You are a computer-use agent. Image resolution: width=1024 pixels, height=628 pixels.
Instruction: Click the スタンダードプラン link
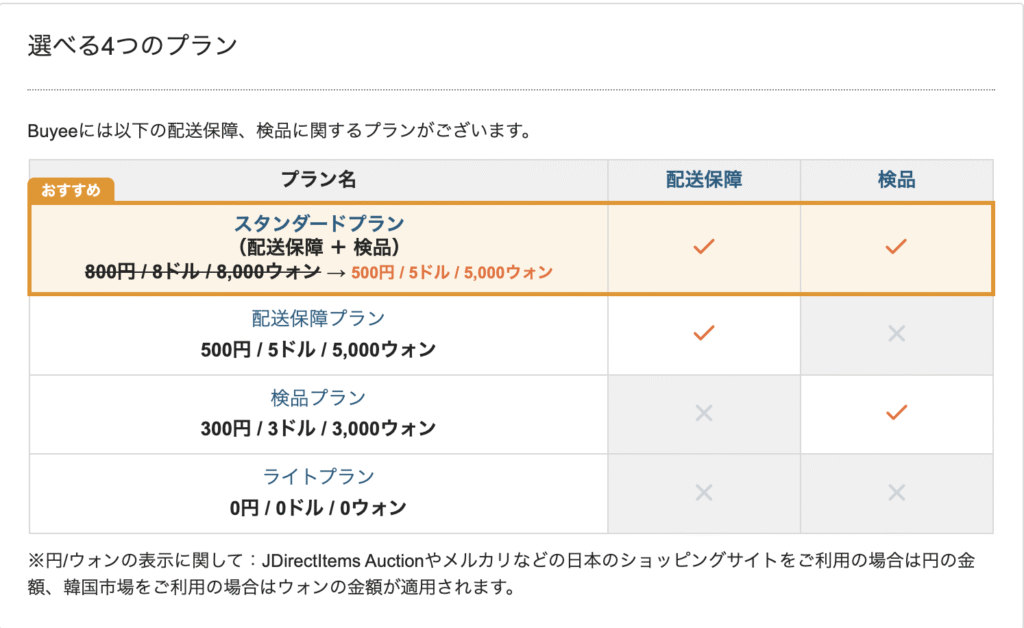[x=319, y=224]
